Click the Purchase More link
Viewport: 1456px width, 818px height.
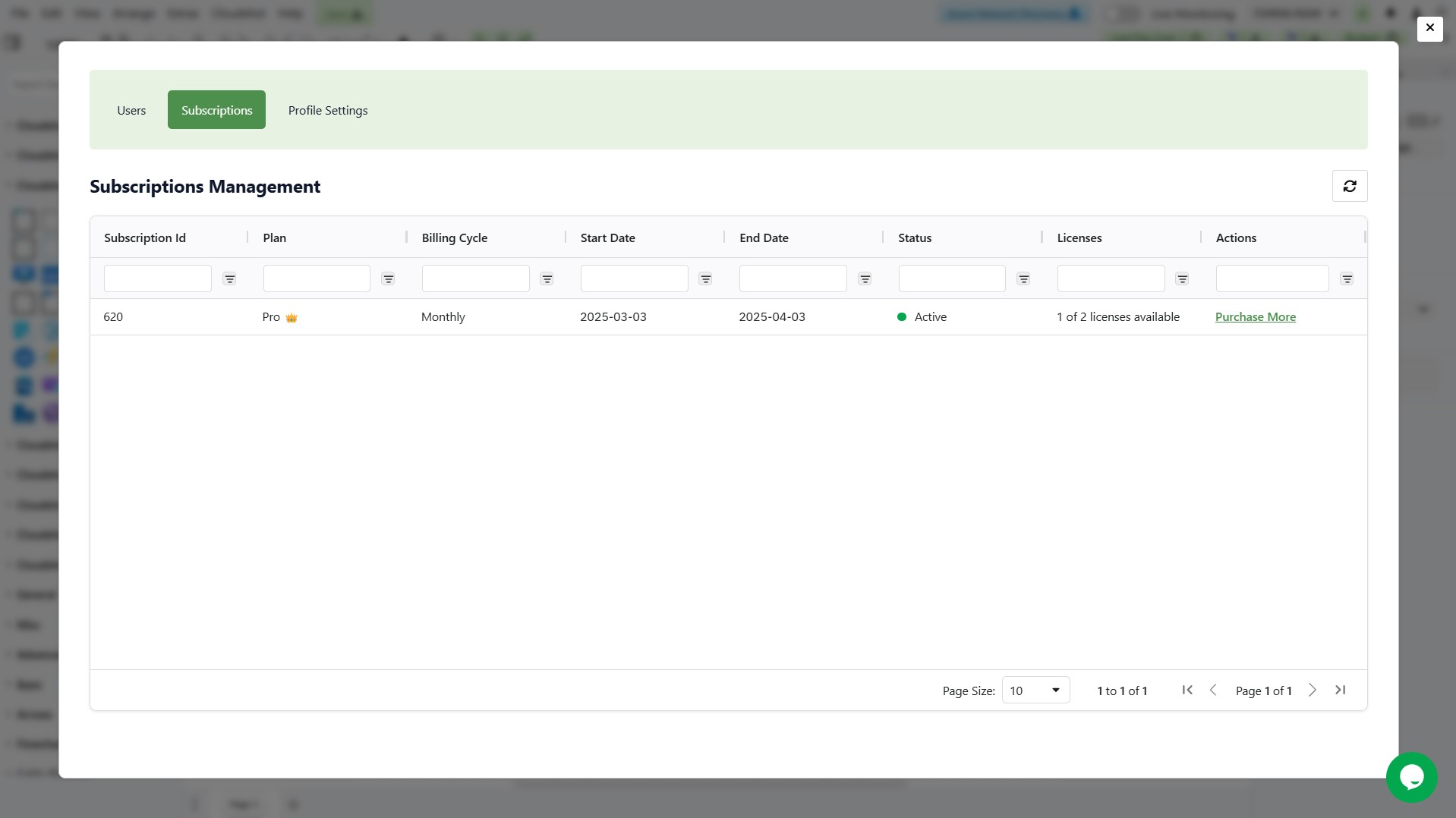click(x=1256, y=317)
